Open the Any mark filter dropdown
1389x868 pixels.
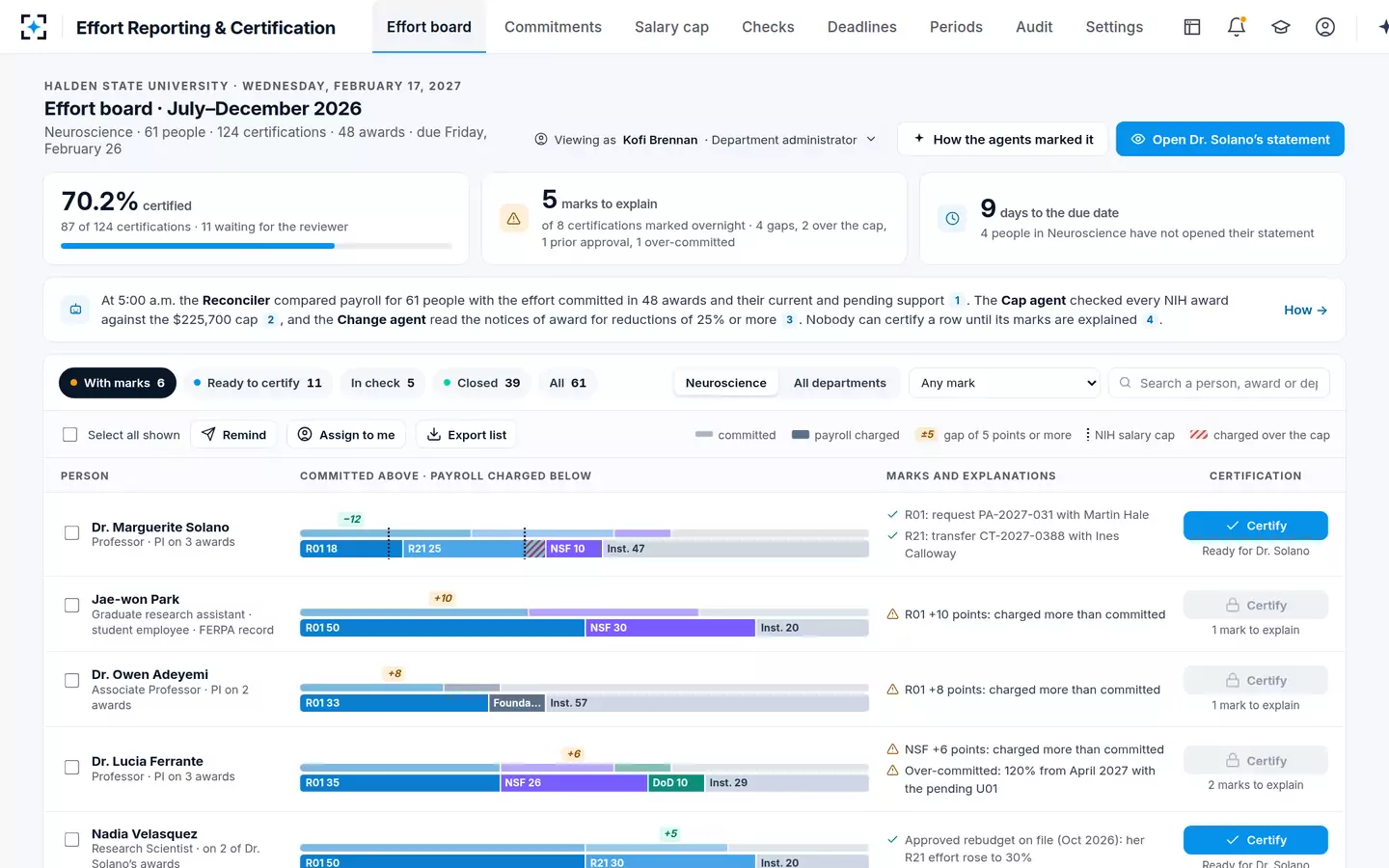pyautogui.click(x=1004, y=383)
